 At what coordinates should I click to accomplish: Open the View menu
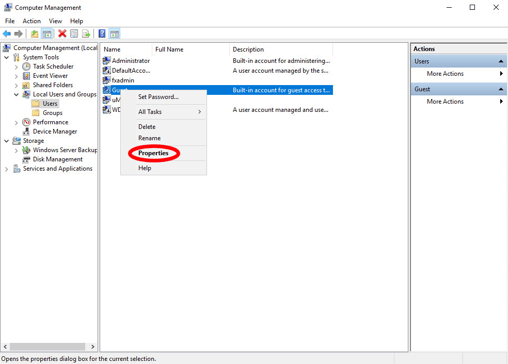(x=55, y=21)
